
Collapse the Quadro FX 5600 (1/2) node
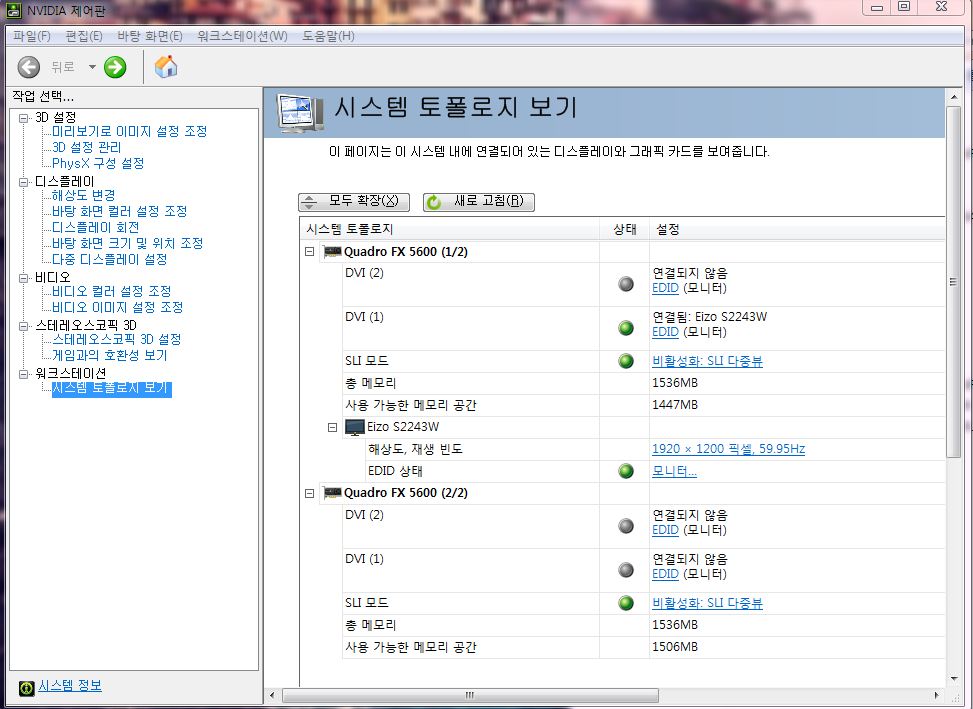coord(310,252)
